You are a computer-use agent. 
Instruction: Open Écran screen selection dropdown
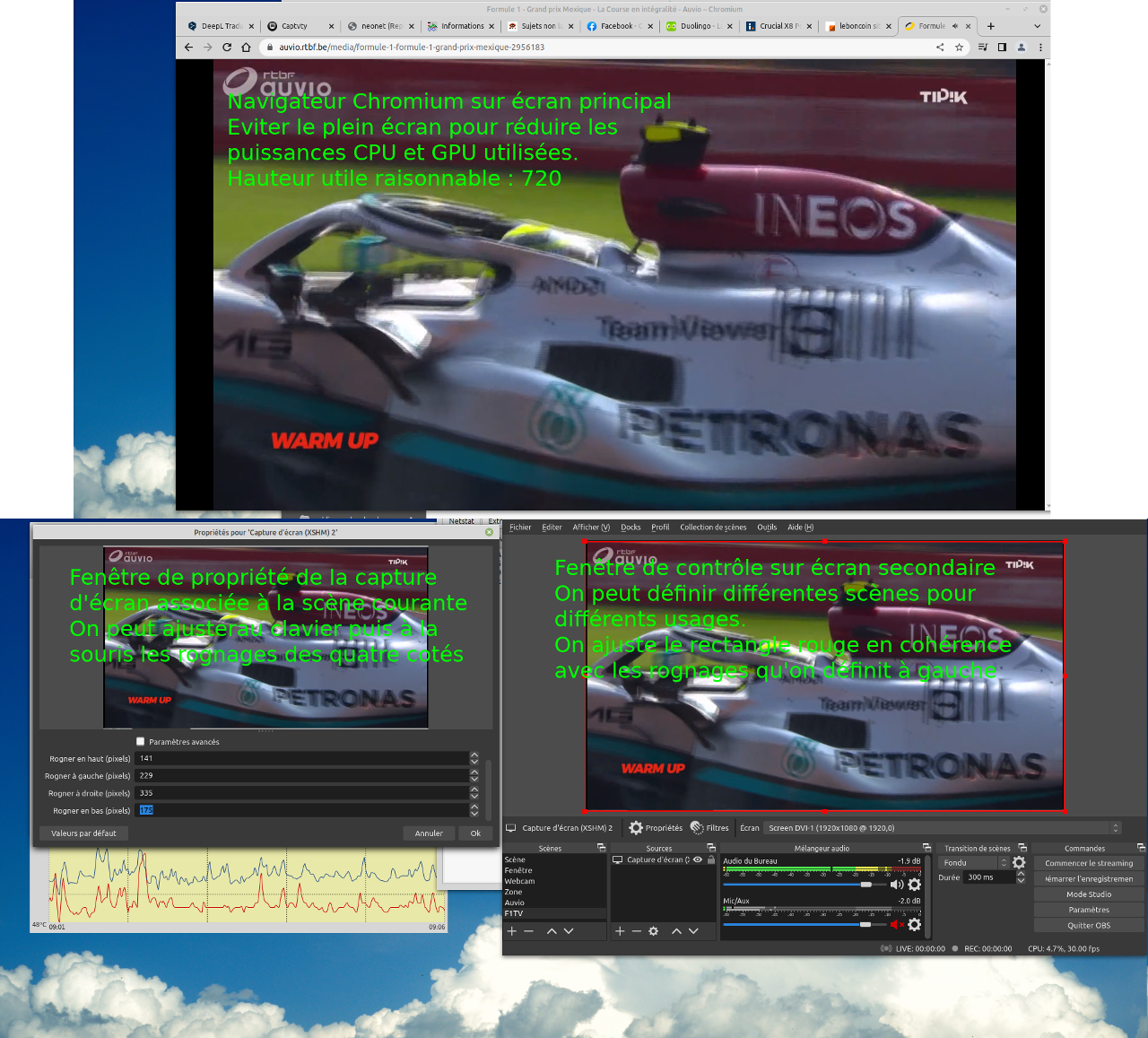point(944,828)
